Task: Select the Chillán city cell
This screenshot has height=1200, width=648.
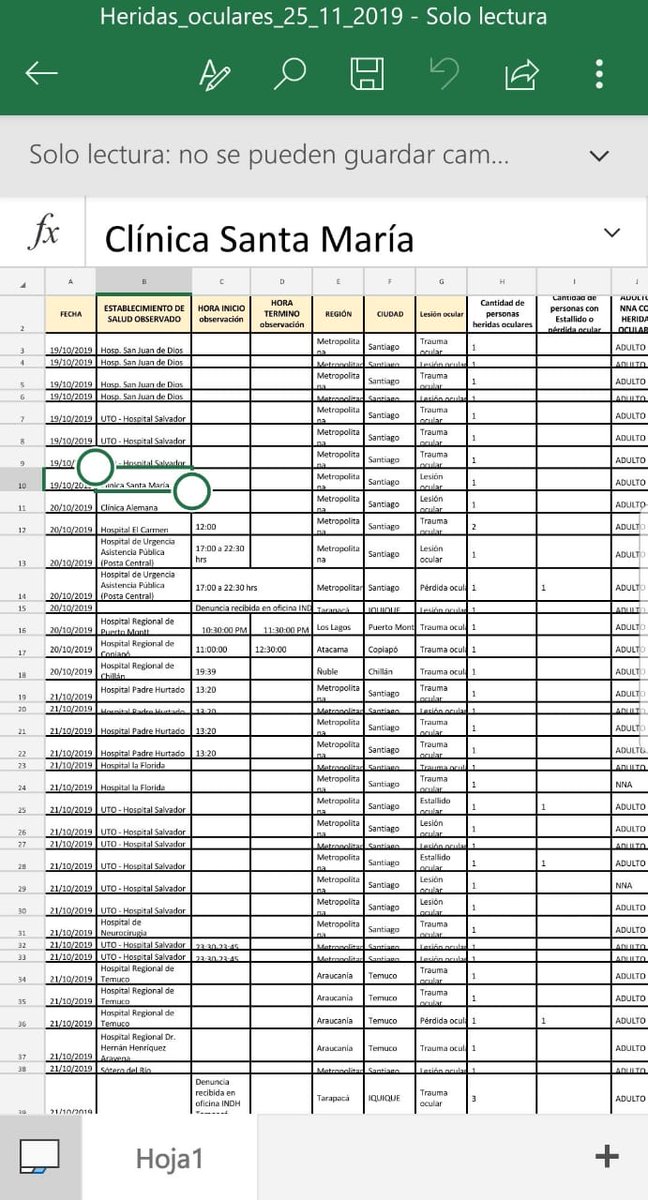Action: coord(390,671)
